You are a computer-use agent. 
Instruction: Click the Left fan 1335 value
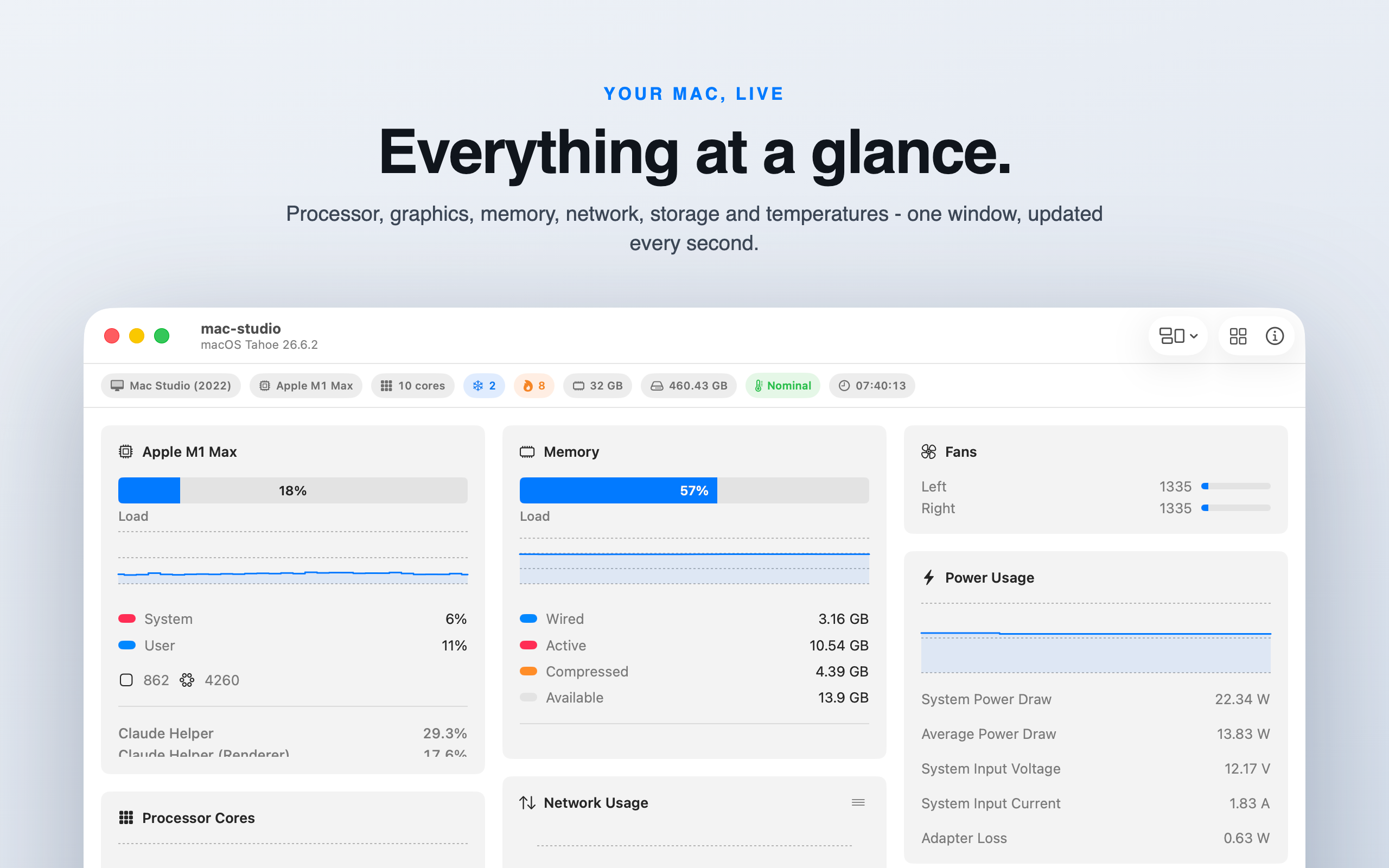pos(1175,486)
